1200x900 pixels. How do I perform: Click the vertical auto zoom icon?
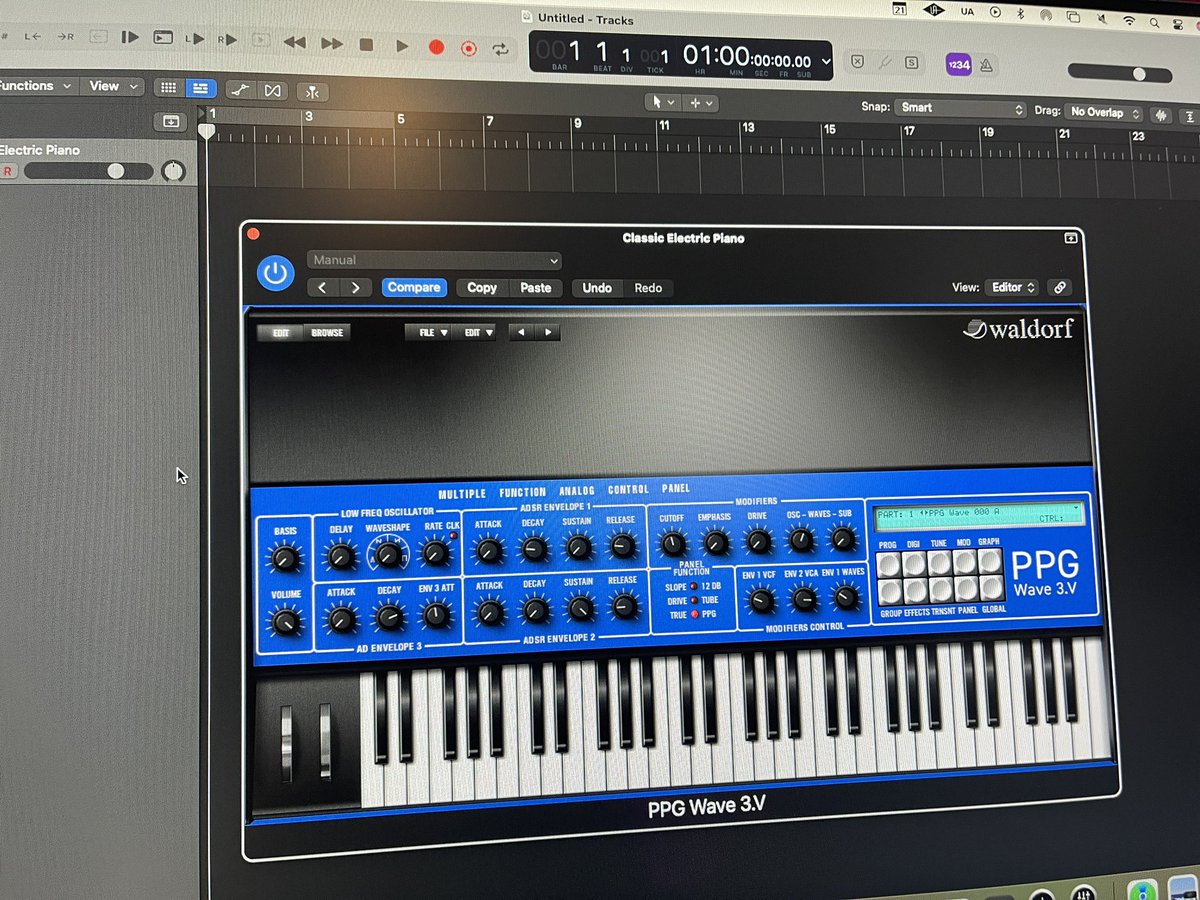coord(1190,115)
